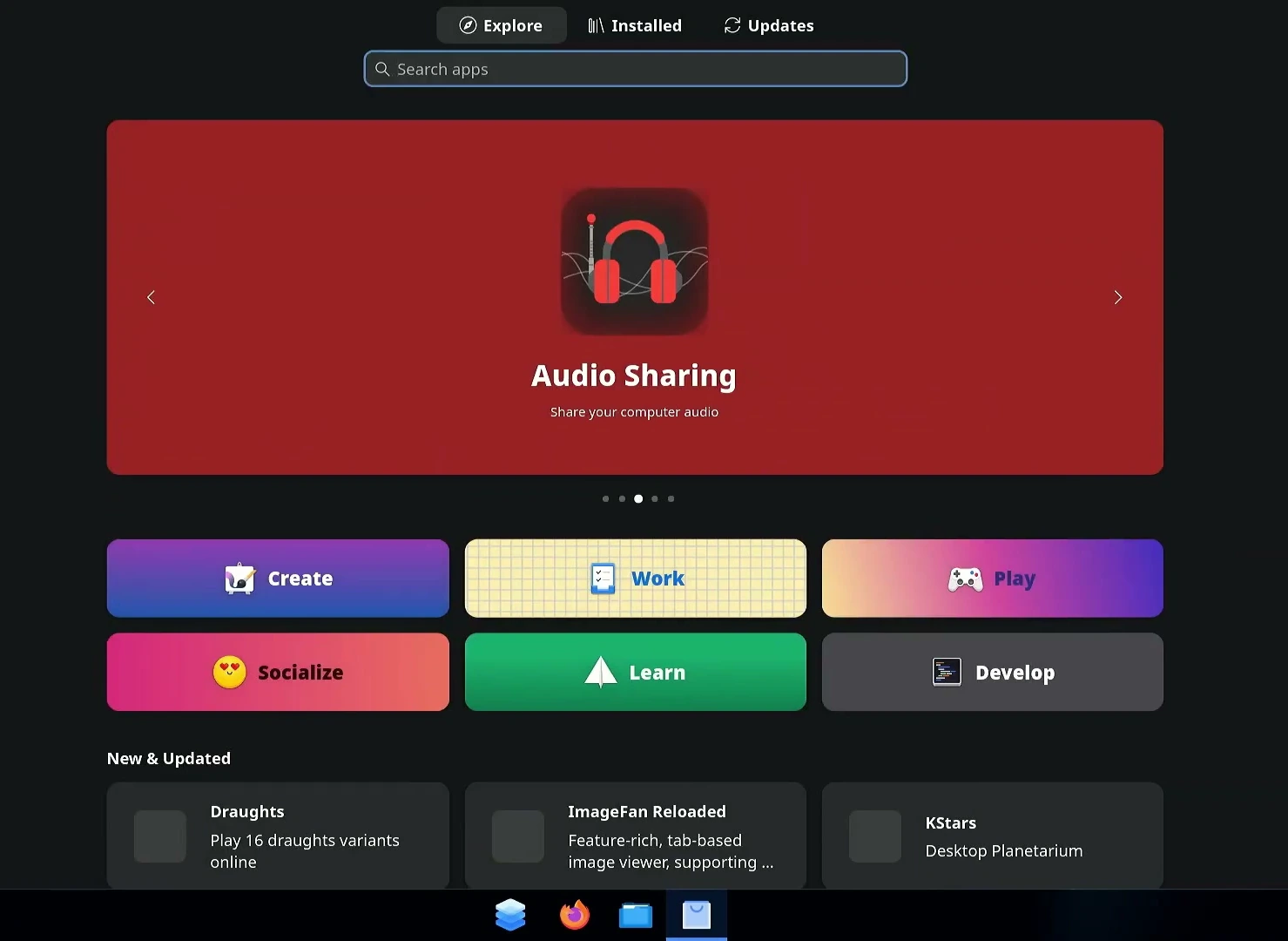Open the Draughts app card
This screenshot has height=941, width=1288.
(278, 836)
